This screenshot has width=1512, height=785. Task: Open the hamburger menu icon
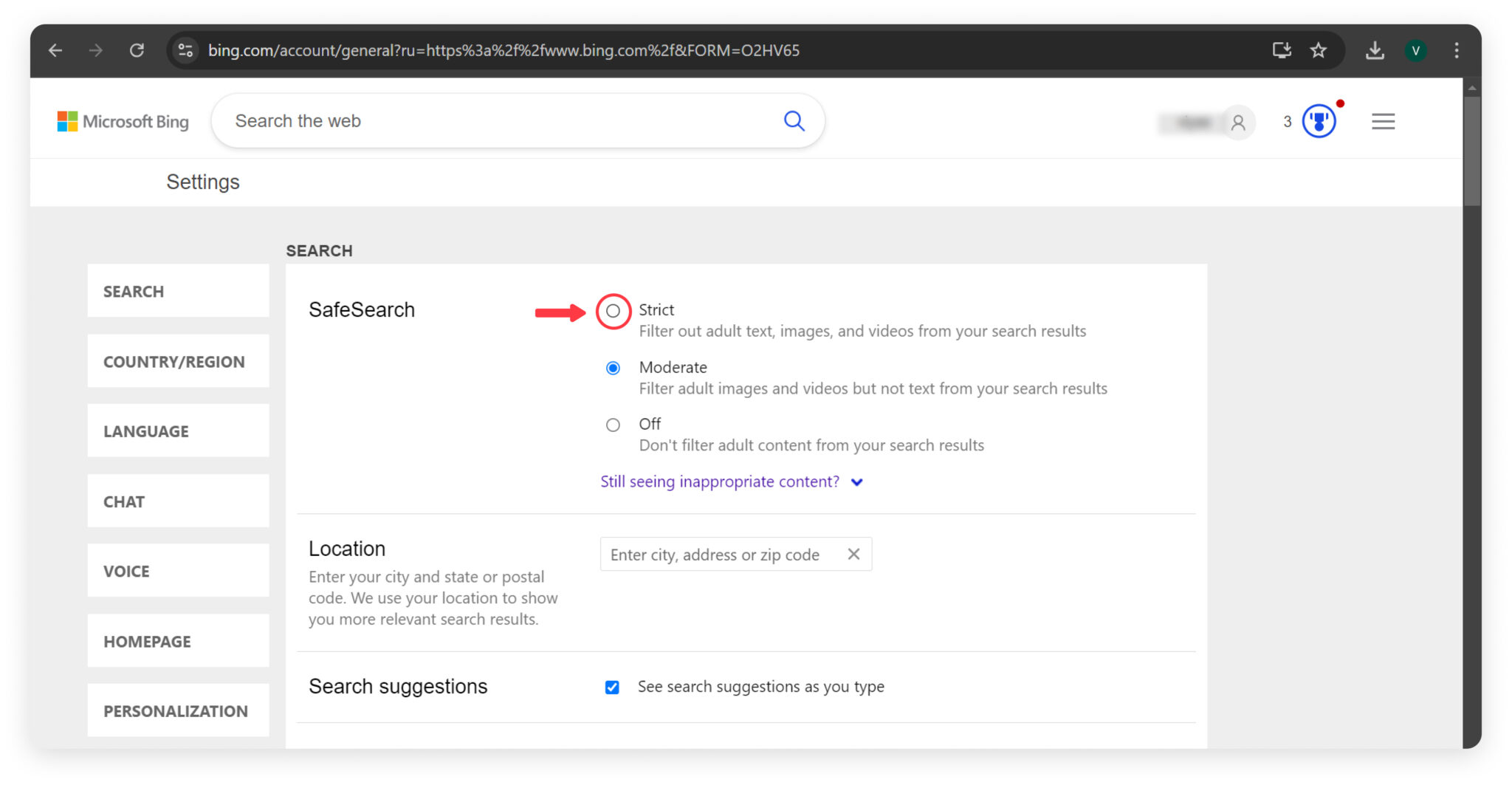point(1383,121)
